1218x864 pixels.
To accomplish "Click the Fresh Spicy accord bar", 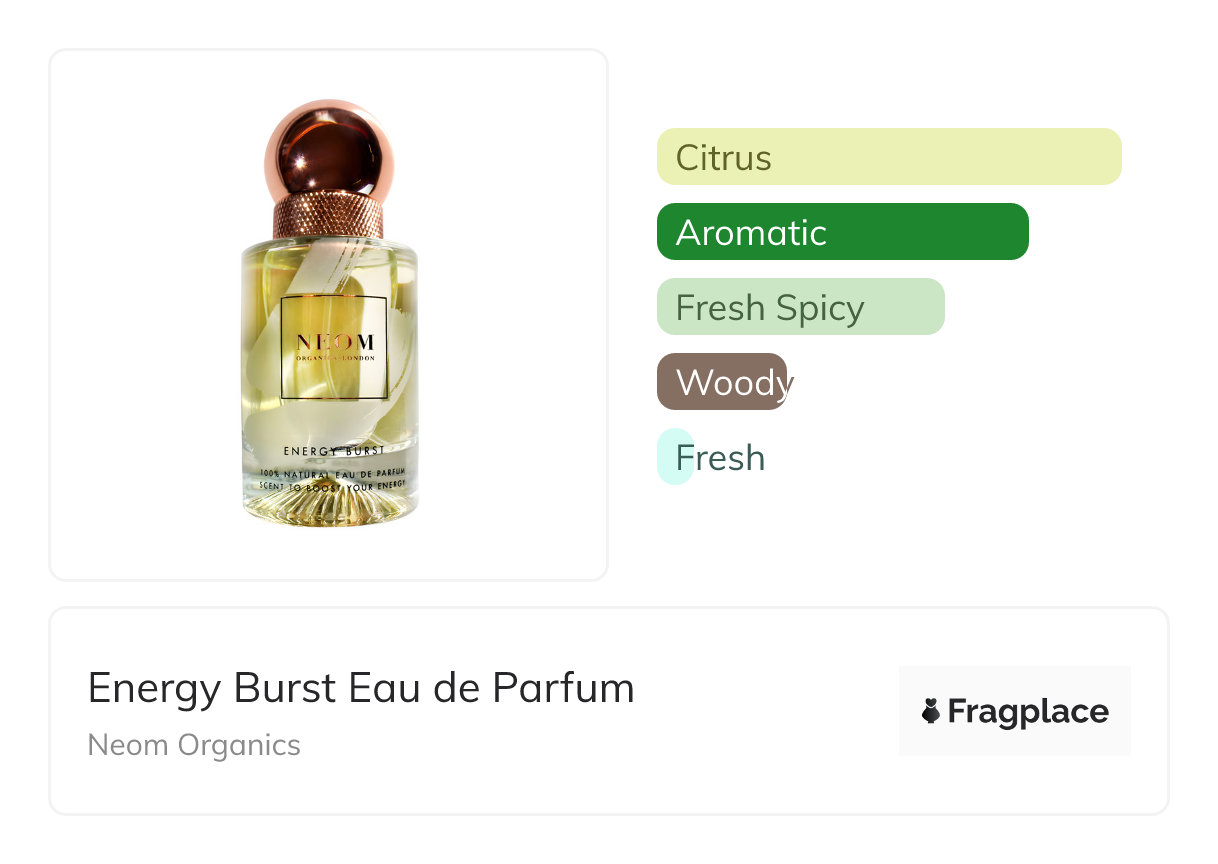I will coord(800,307).
